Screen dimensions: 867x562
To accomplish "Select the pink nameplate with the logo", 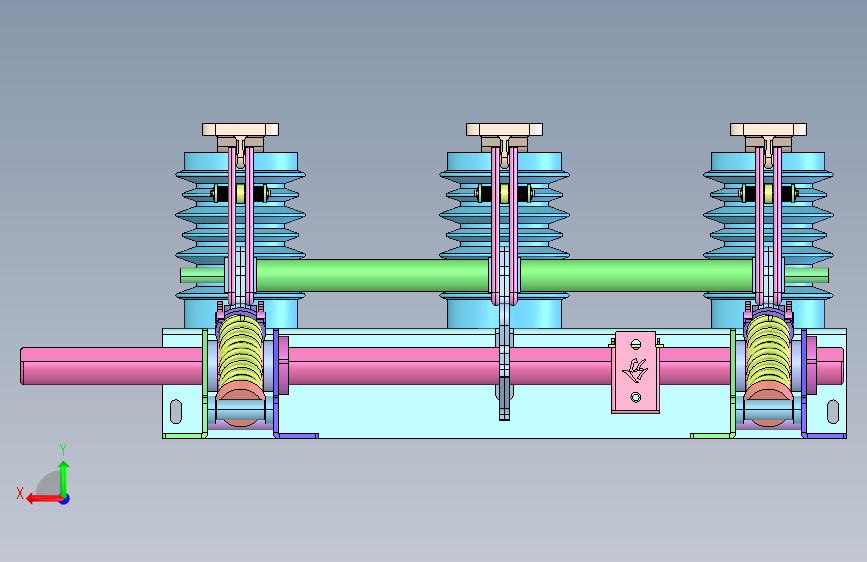I will [x=635, y=372].
